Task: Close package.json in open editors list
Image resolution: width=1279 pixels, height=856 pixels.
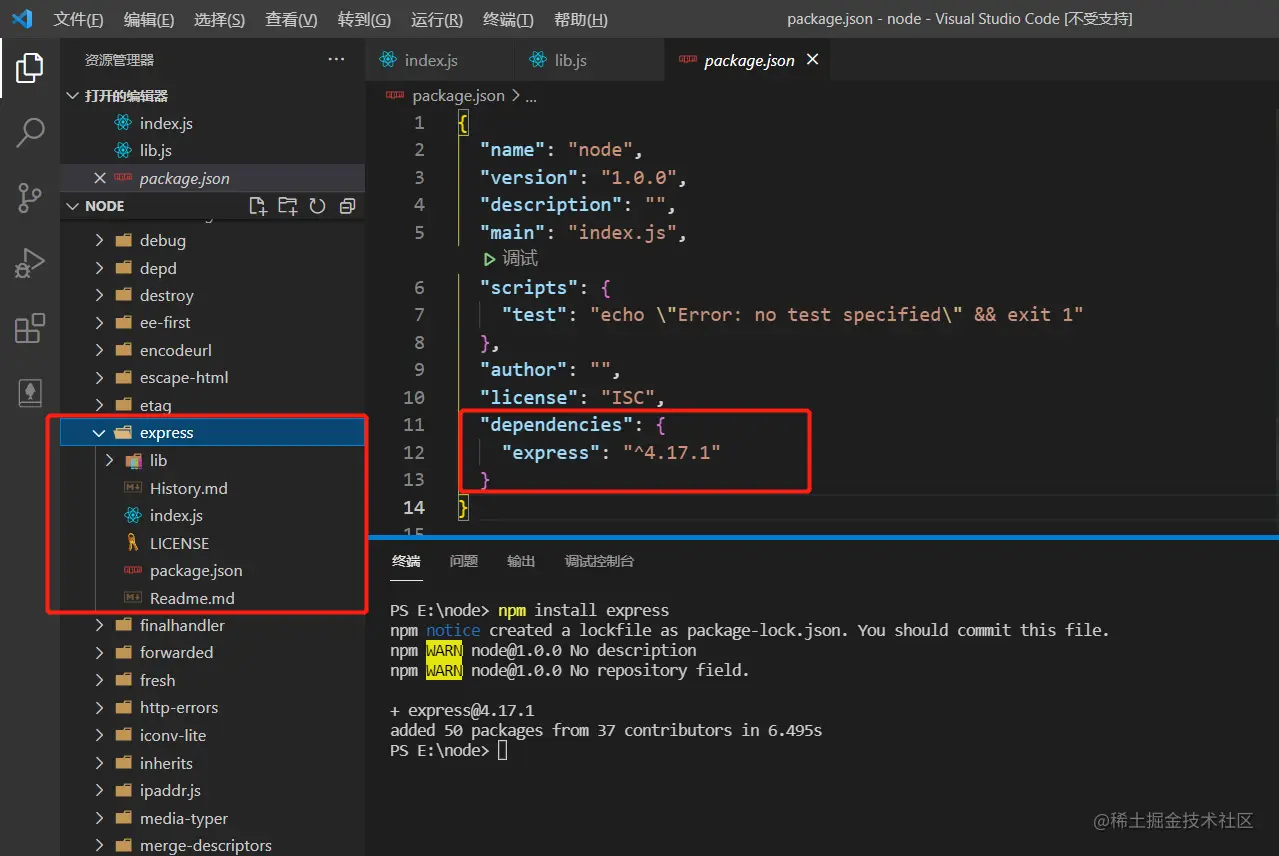Action: coord(99,178)
